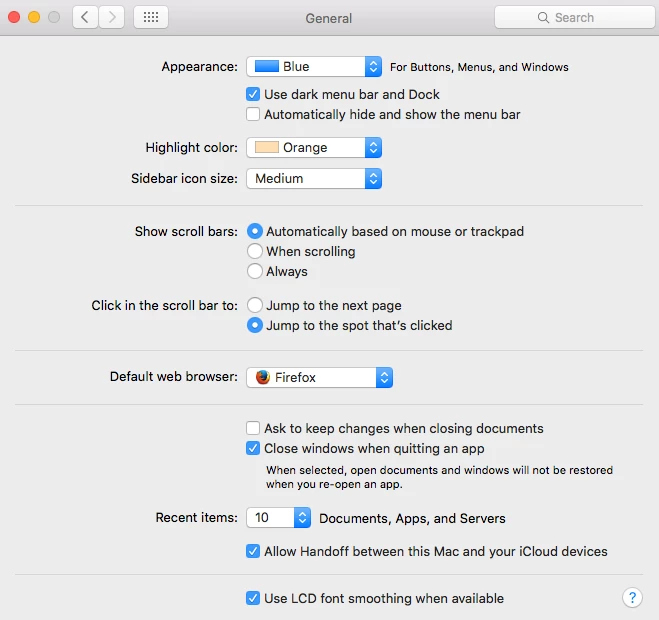Viewport: 659px width, 620px height.
Task: Click the 'Sidebar icon size:' label
Action: pos(185,179)
